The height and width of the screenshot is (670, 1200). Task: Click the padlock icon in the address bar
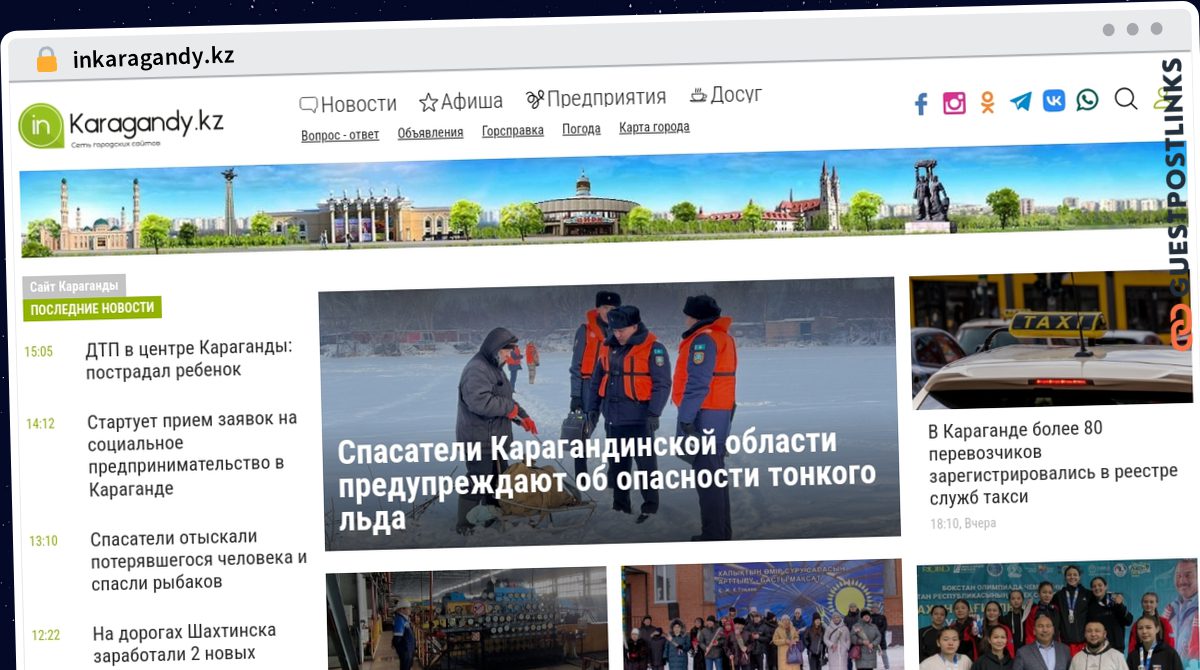click(47, 59)
